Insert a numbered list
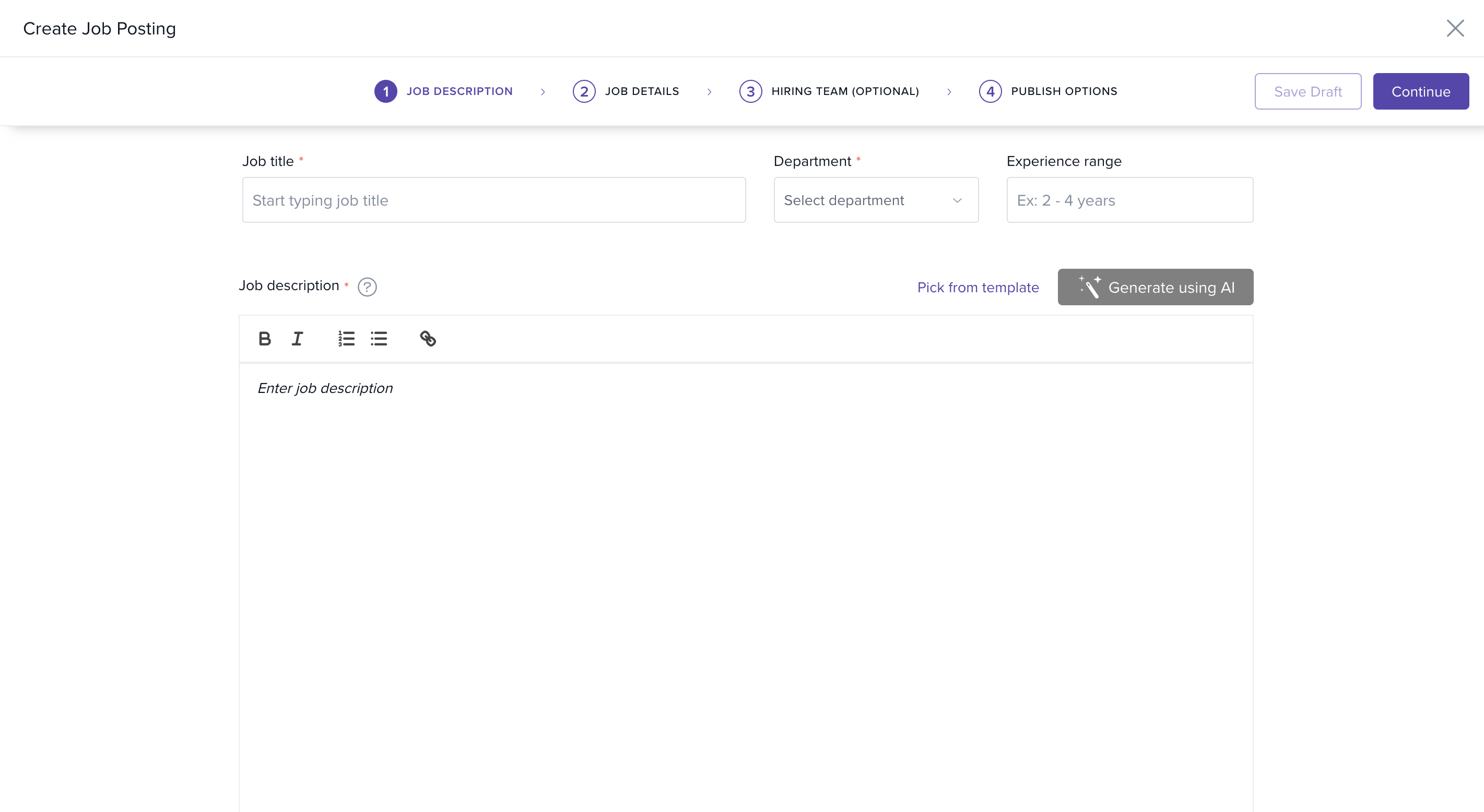1484x812 pixels. click(346, 339)
